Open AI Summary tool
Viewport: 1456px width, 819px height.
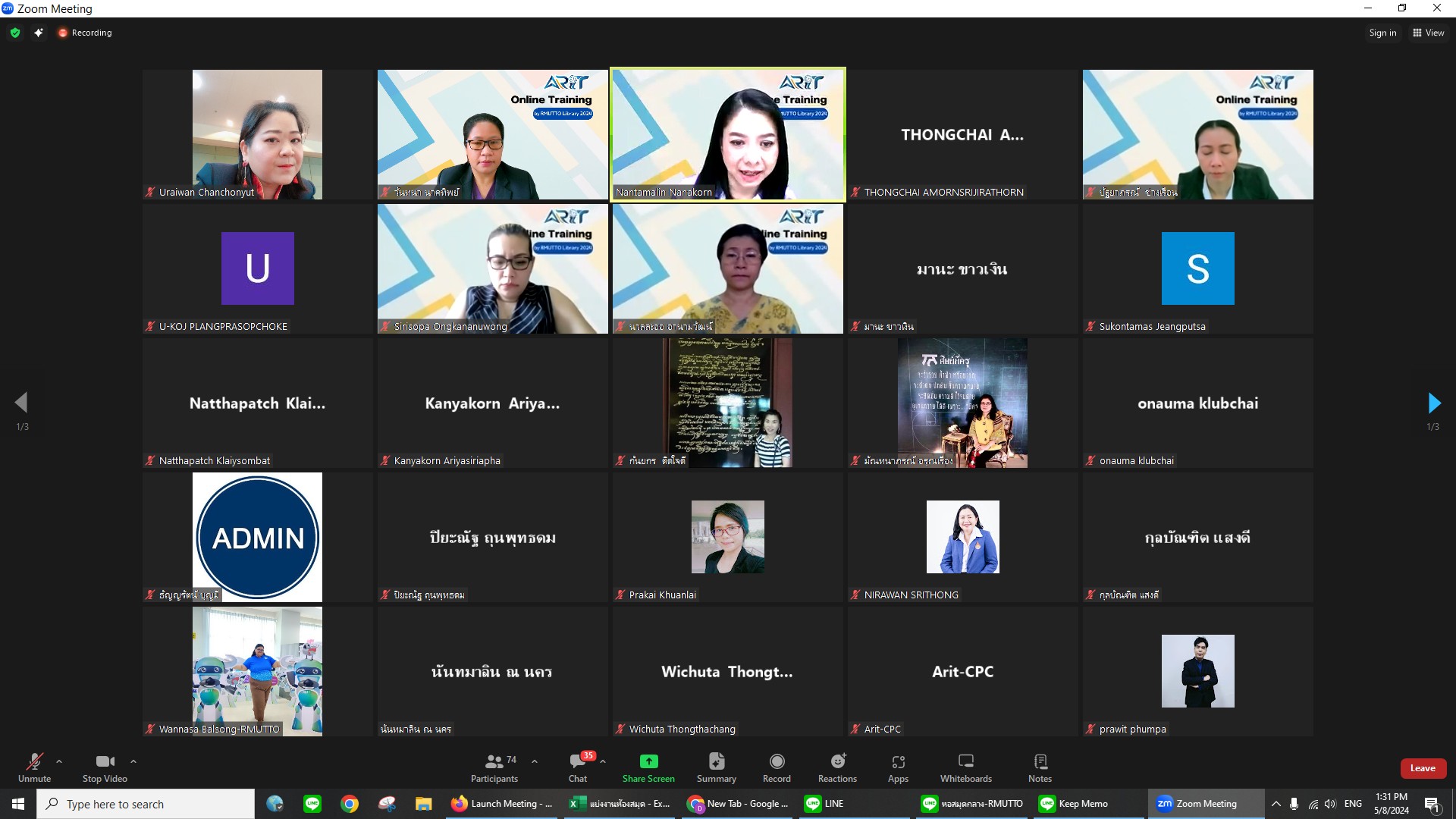(x=716, y=767)
